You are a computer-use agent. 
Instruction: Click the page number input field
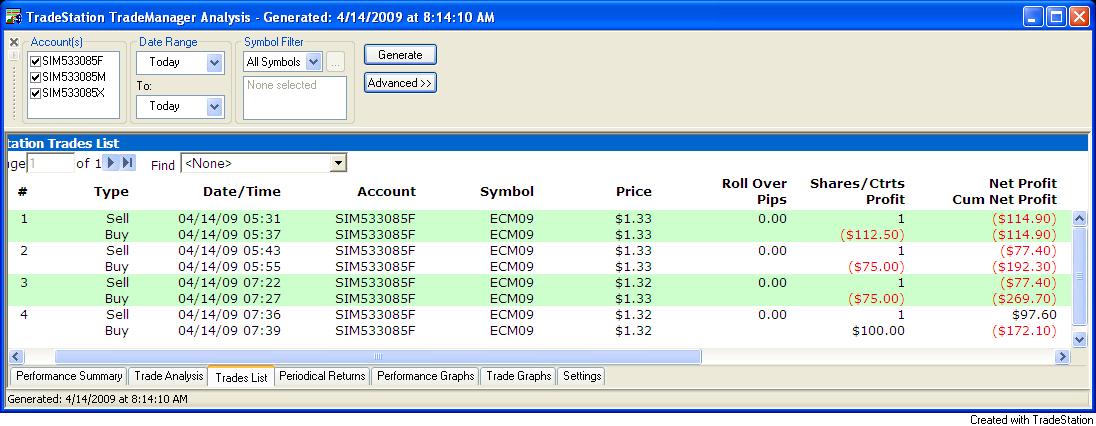pos(50,164)
